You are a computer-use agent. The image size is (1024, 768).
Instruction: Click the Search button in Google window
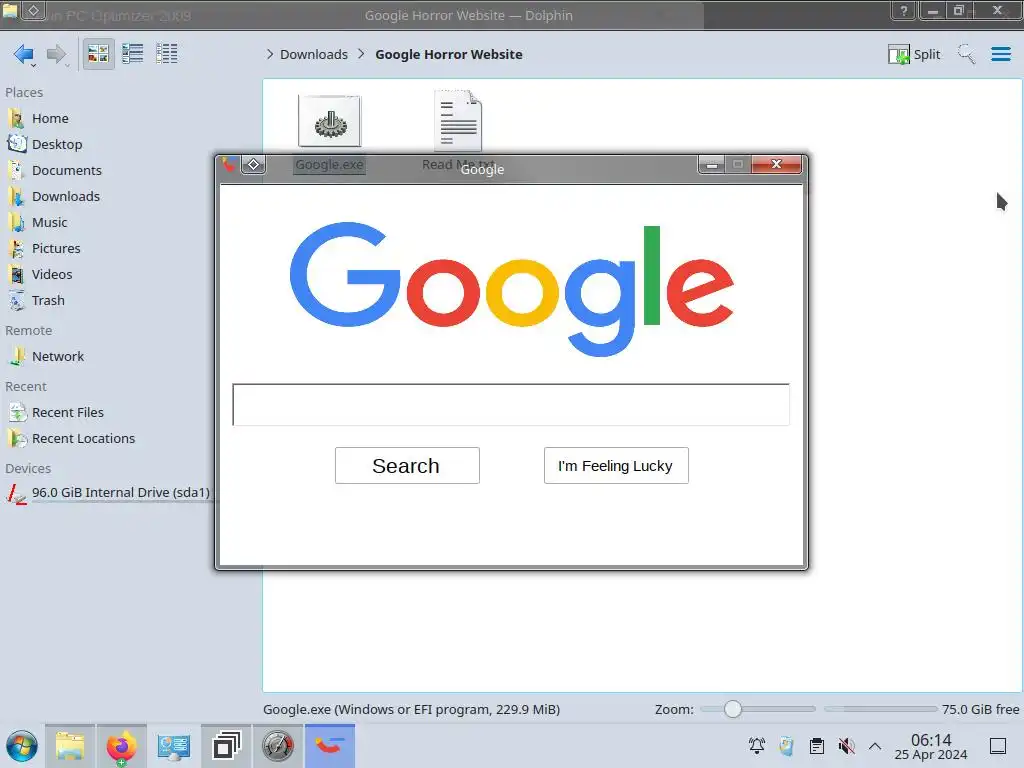click(x=407, y=466)
